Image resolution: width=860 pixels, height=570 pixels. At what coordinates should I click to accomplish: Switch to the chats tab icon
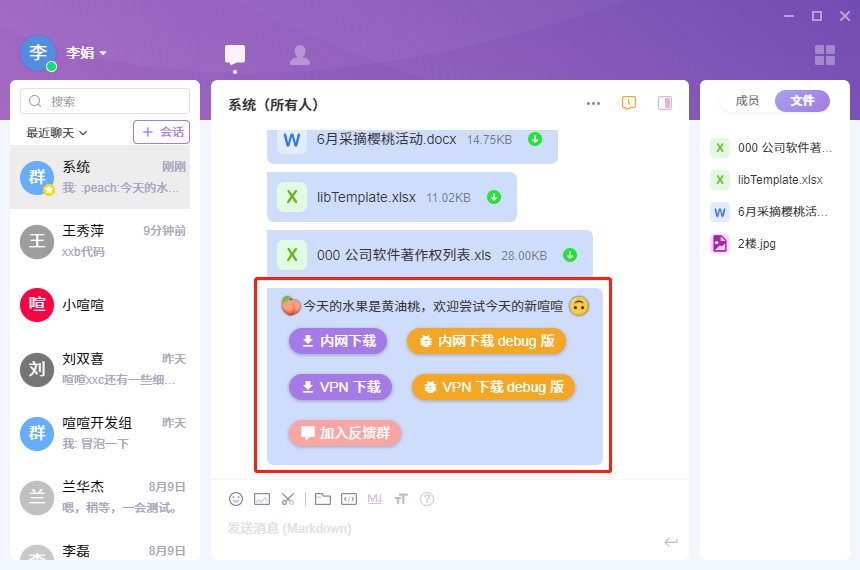tap(235, 55)
